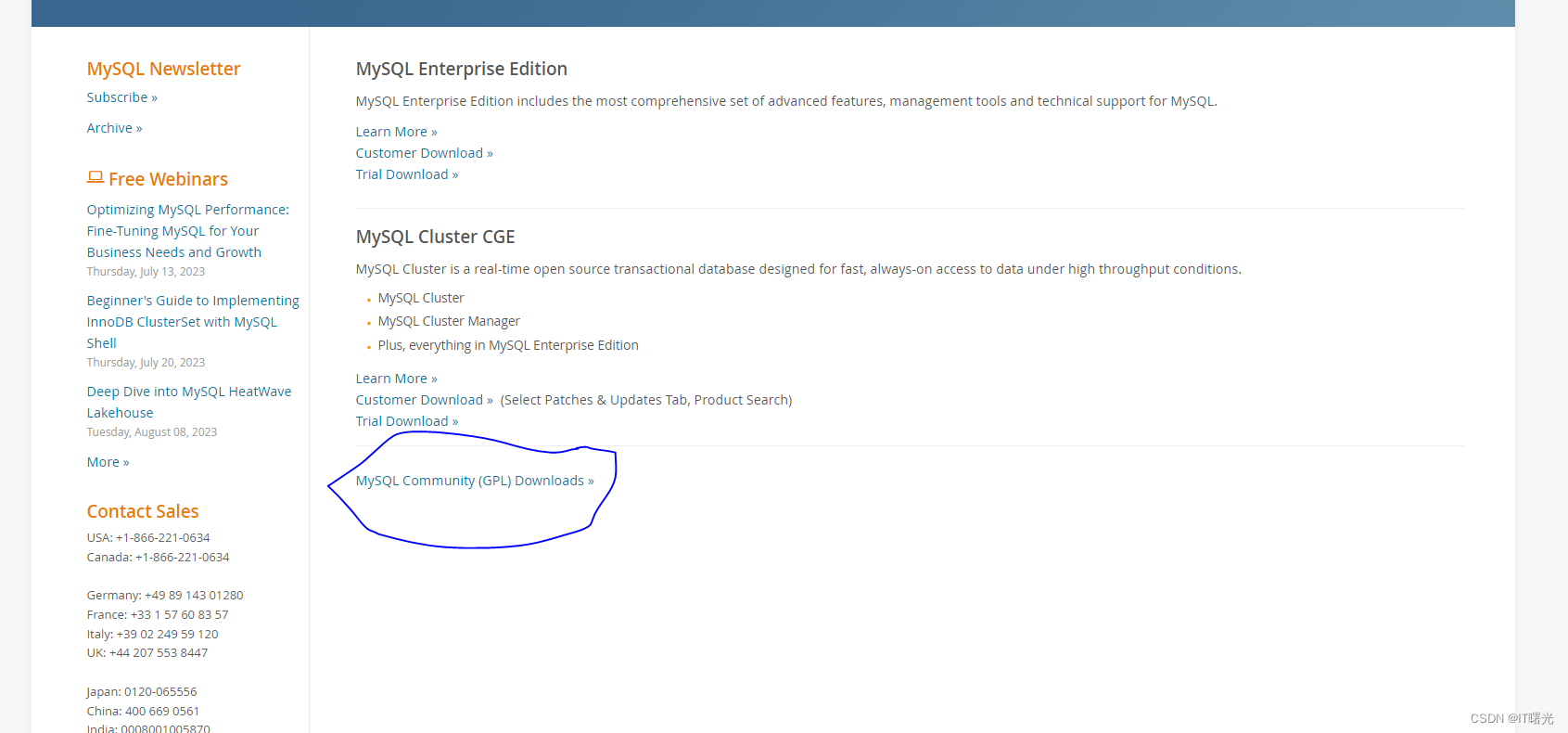Click the webinar date Thursday, July 20, 2023
Viewport: 1568px width, 733px height.
click(146, 363)
